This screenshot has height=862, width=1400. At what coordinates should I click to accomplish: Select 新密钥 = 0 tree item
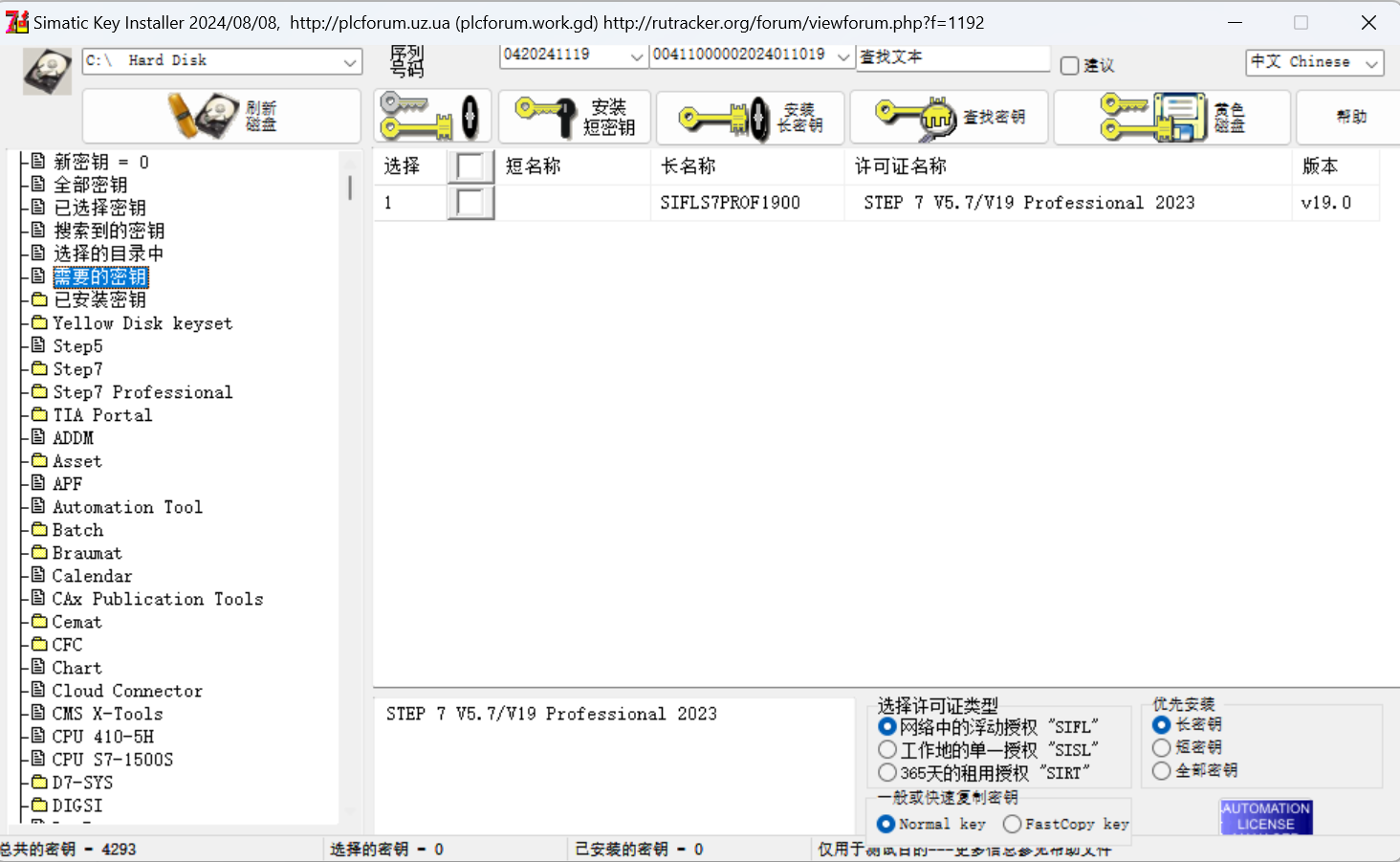tap(100, 163)
